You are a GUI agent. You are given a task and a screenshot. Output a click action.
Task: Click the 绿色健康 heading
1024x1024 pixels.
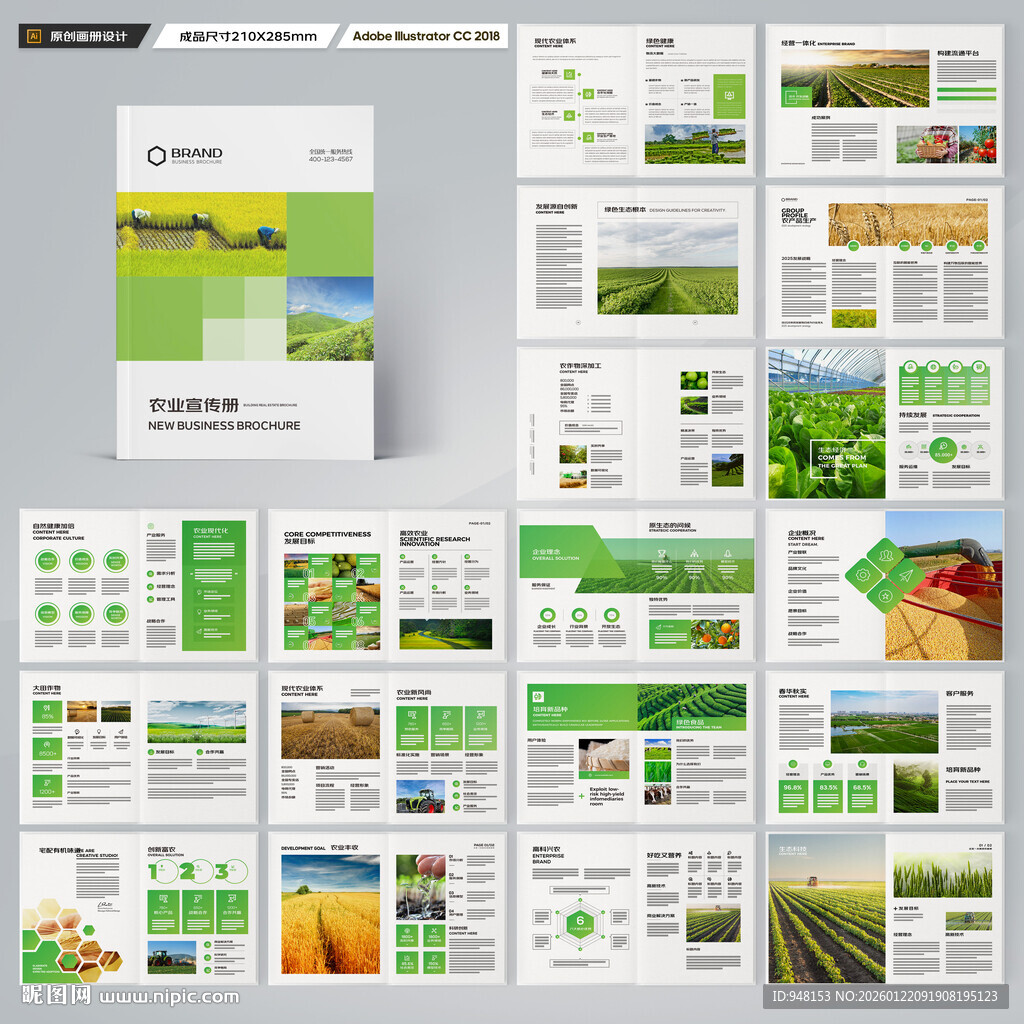point(660,40)
